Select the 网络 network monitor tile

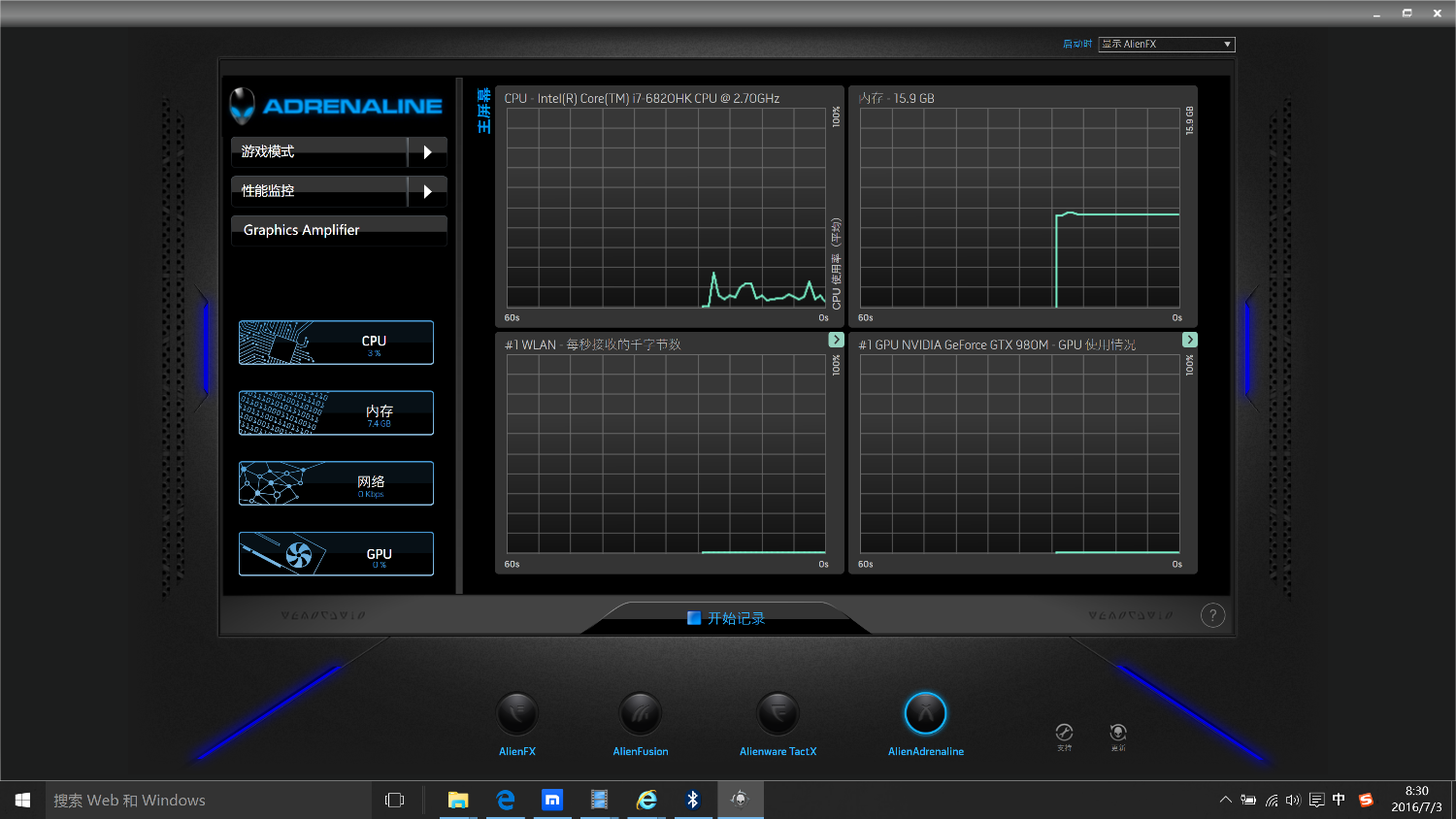[336, 483]
